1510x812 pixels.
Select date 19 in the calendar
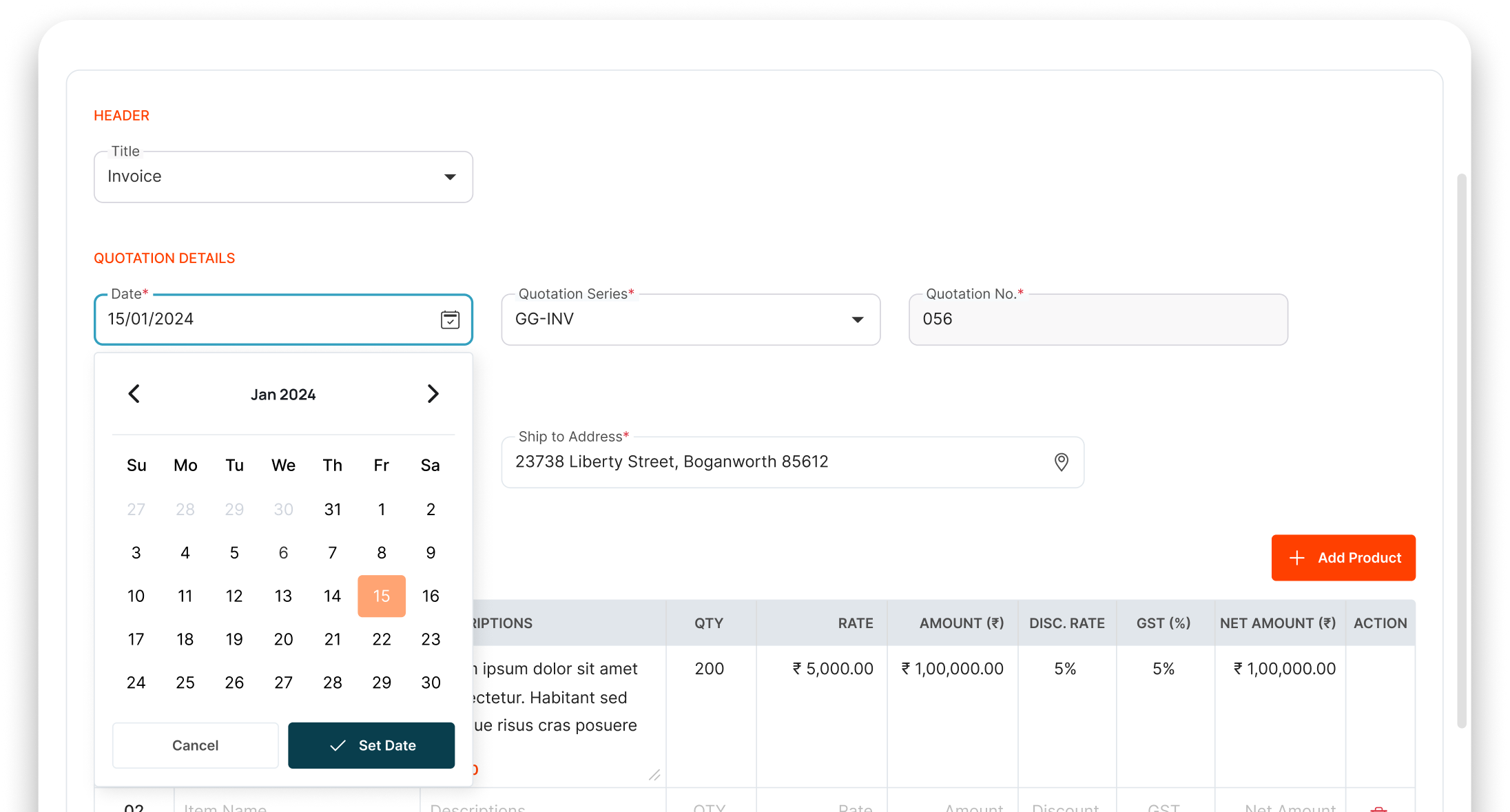coord(234,639)
